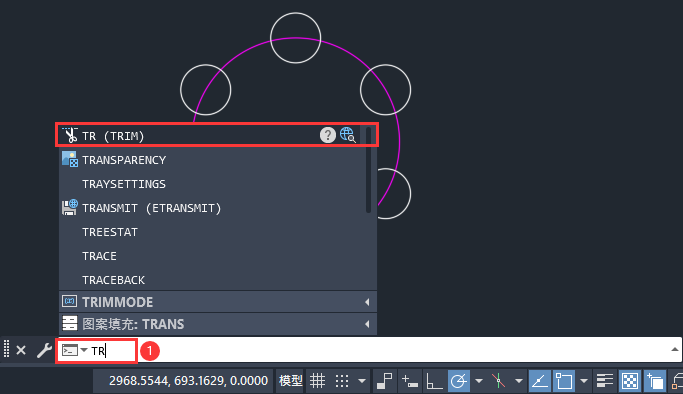Select the topmost white circle
683x394 pixels.
[295, 38]
